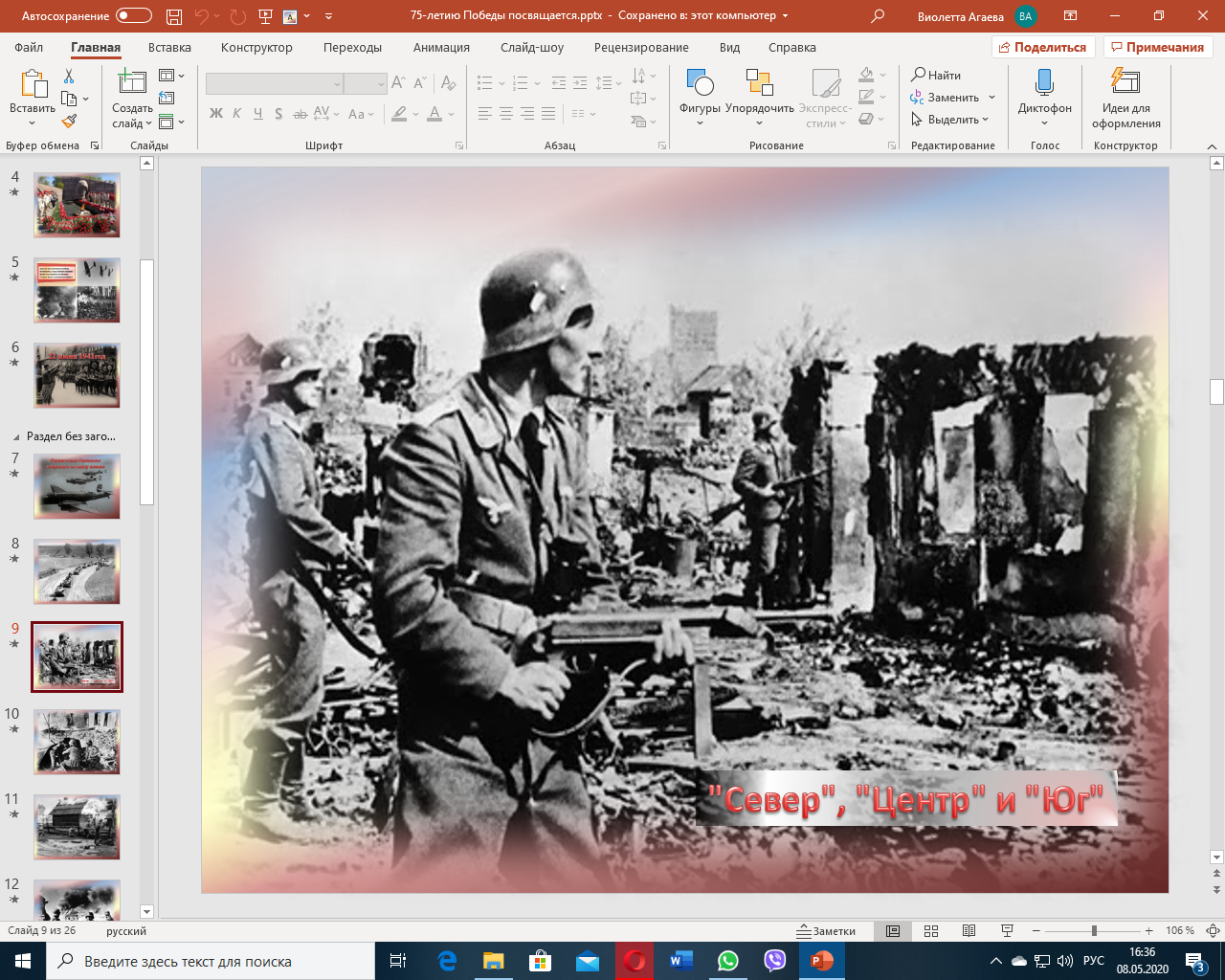1225x980 pixels.
Task: Switch to the Конструктор tab
Action: [x=256, y=48]
